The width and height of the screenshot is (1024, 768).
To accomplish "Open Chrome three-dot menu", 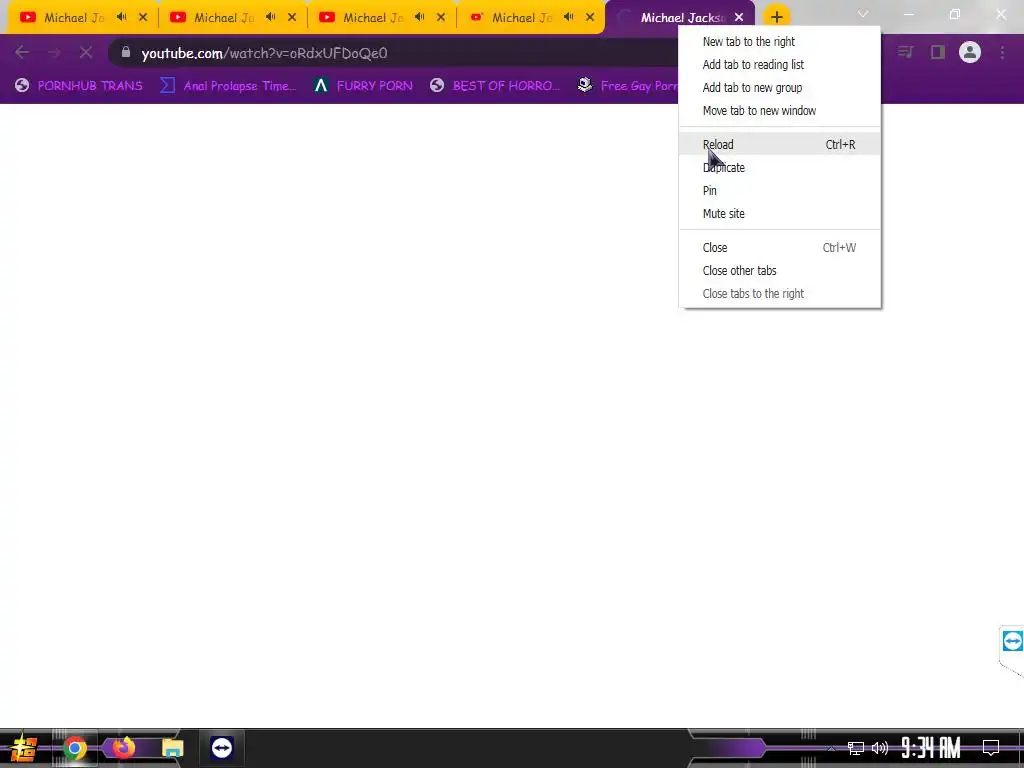I will coord(1002,52).
